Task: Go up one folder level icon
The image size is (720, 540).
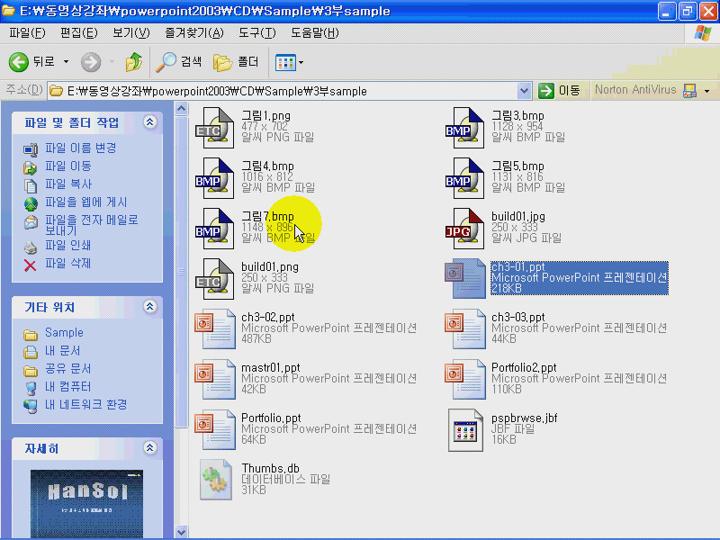Action: click(134, 62)
